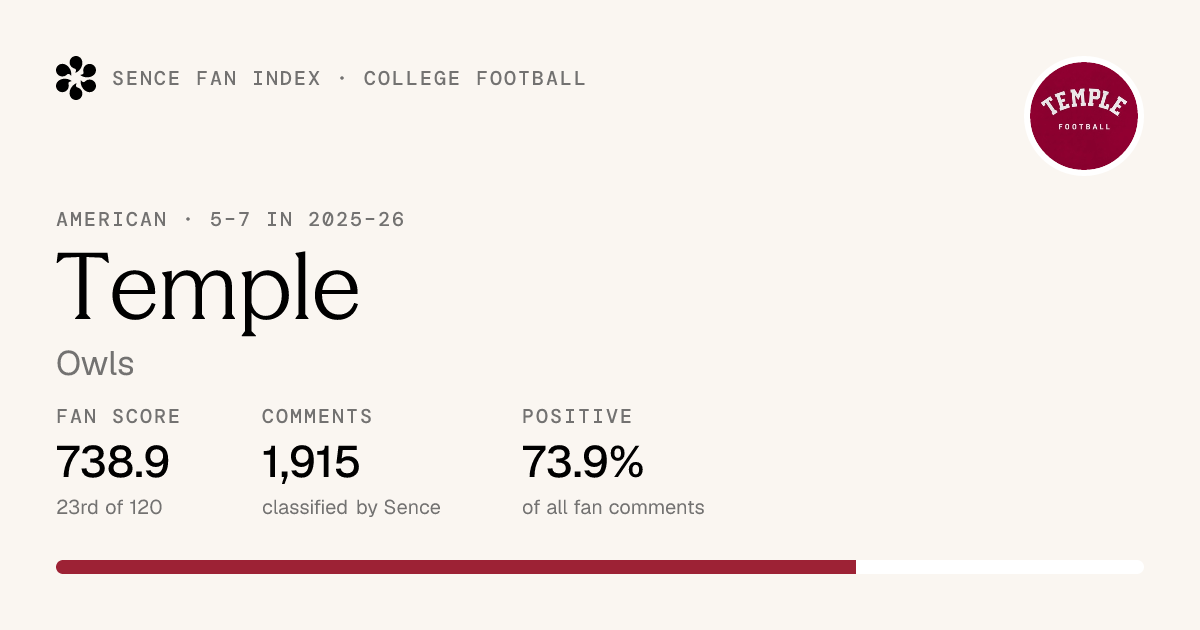The width and height of the screenshot is (1200, 630).
Task: Click the 5-7 in 2025-26 record text
Action: coord(307,219)
